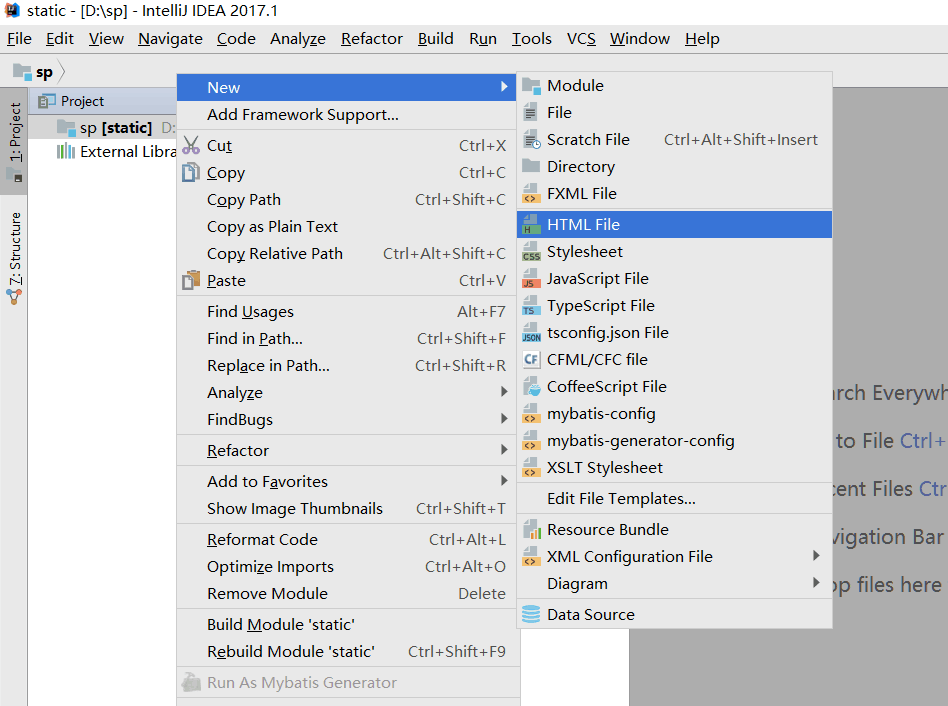Screen dimensions: 948x706
Task: Click the Resource Bundle chart icon
Action: (531, 530)
